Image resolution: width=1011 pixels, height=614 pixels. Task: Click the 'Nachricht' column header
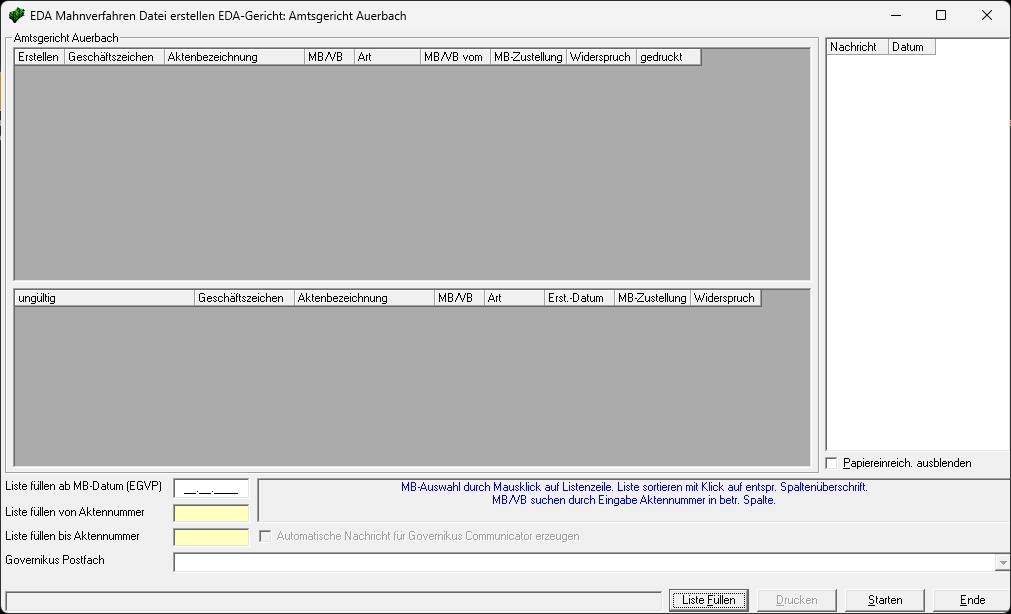point(857,47)
